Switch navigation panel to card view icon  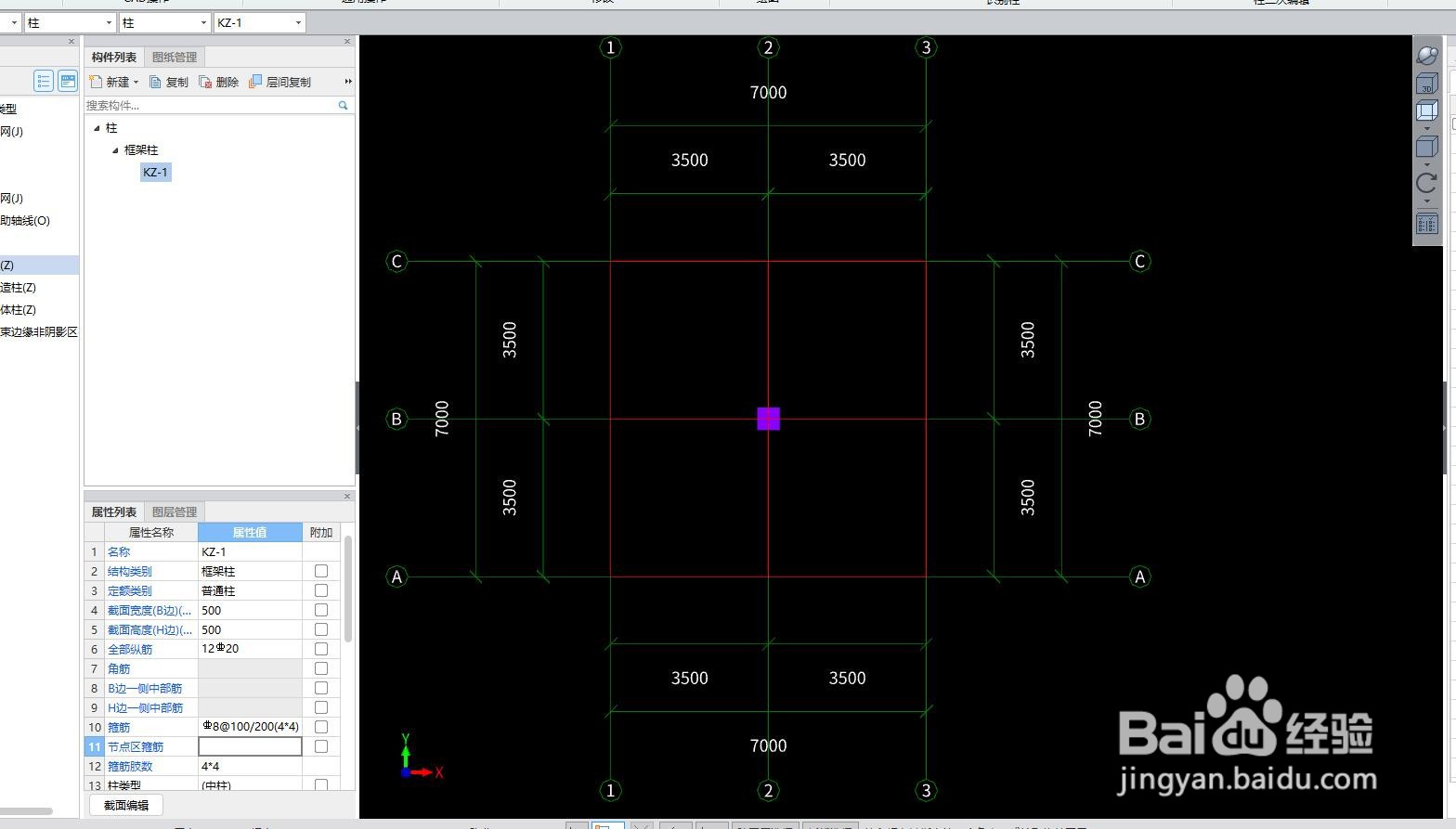coord(68,81)
